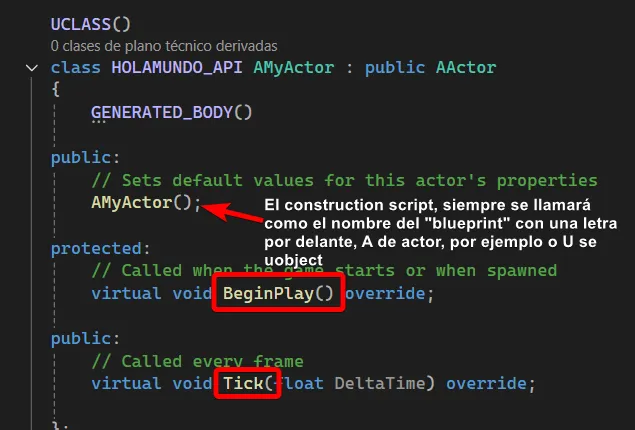
Task: Click the "protected:" access specifier
Action: 100,248
